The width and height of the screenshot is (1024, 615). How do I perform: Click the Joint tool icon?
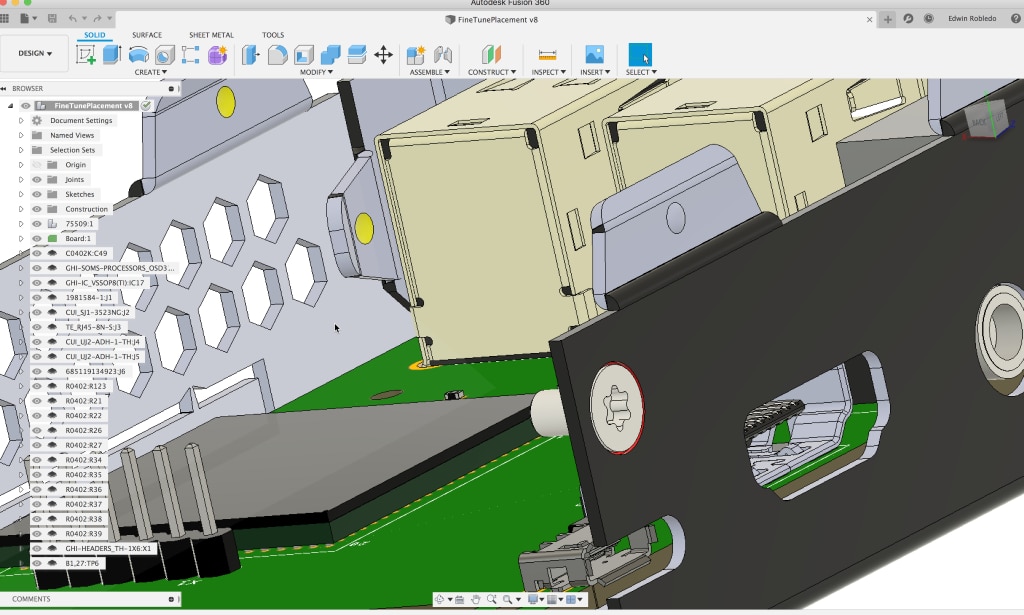(443, 55)
